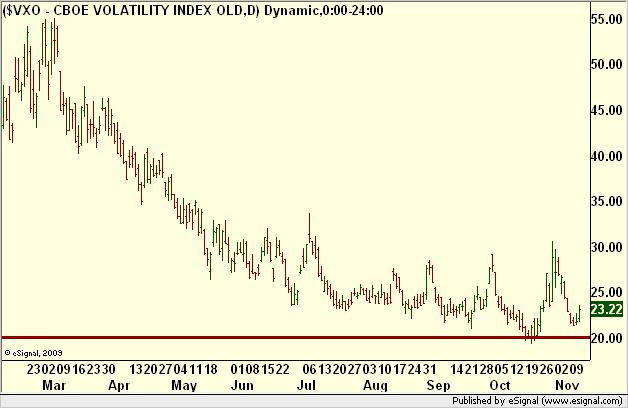Click the 'Jul' month label
Screen dimensions: 628x408
click(306, 386)
